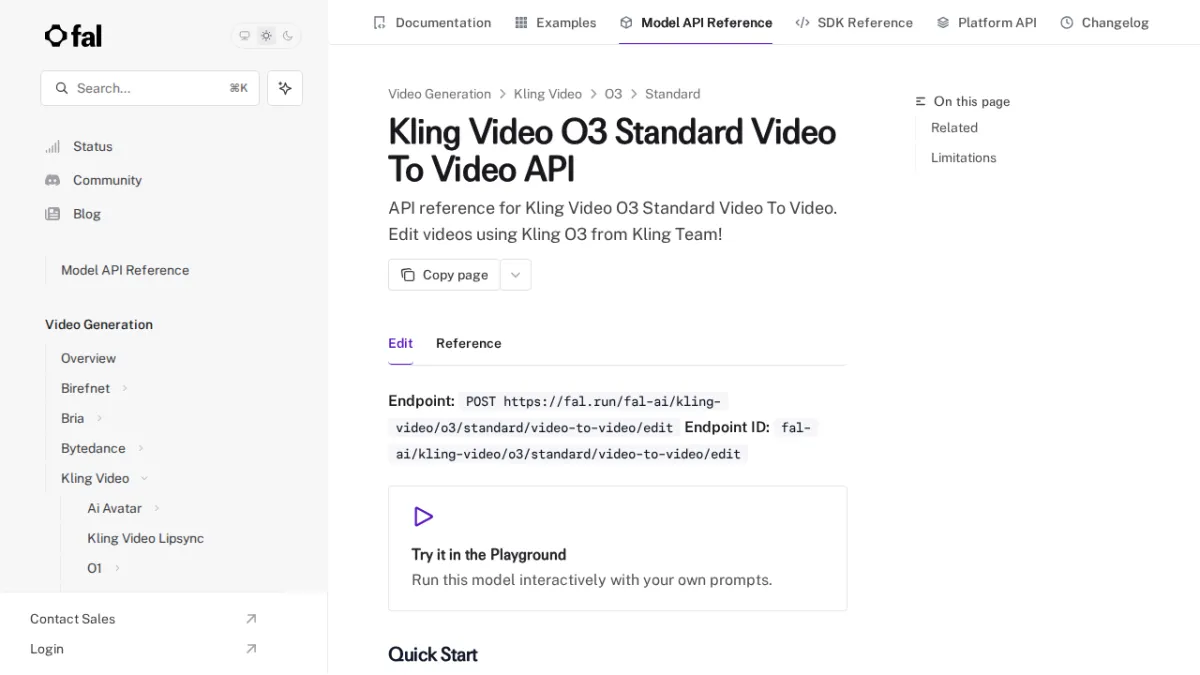Open the Community link

pyautogui.click(x=107, y=180)
